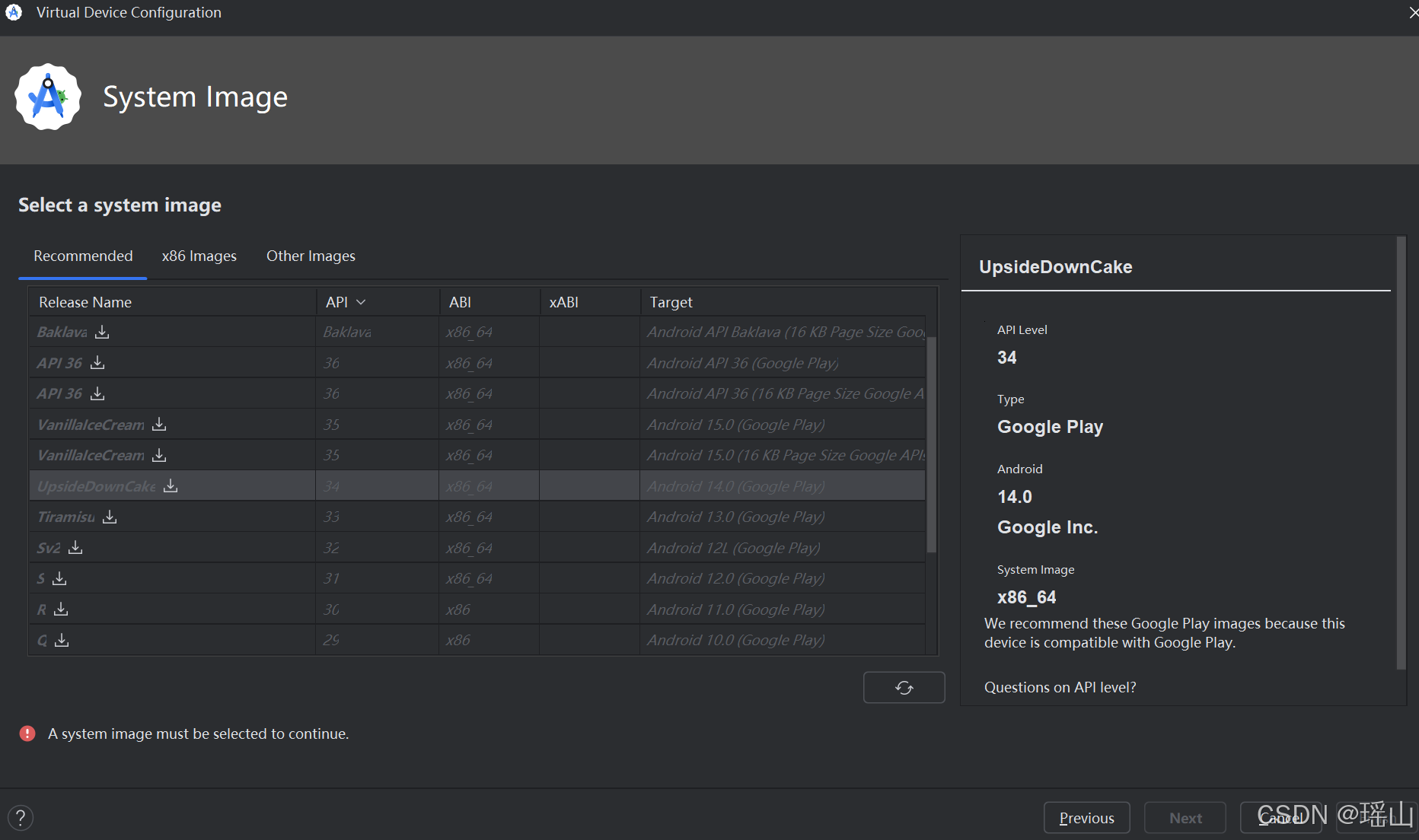Click the details panel vertical scrollbar
This screenshot has height=840, width=1419.
click(1400, 453)
